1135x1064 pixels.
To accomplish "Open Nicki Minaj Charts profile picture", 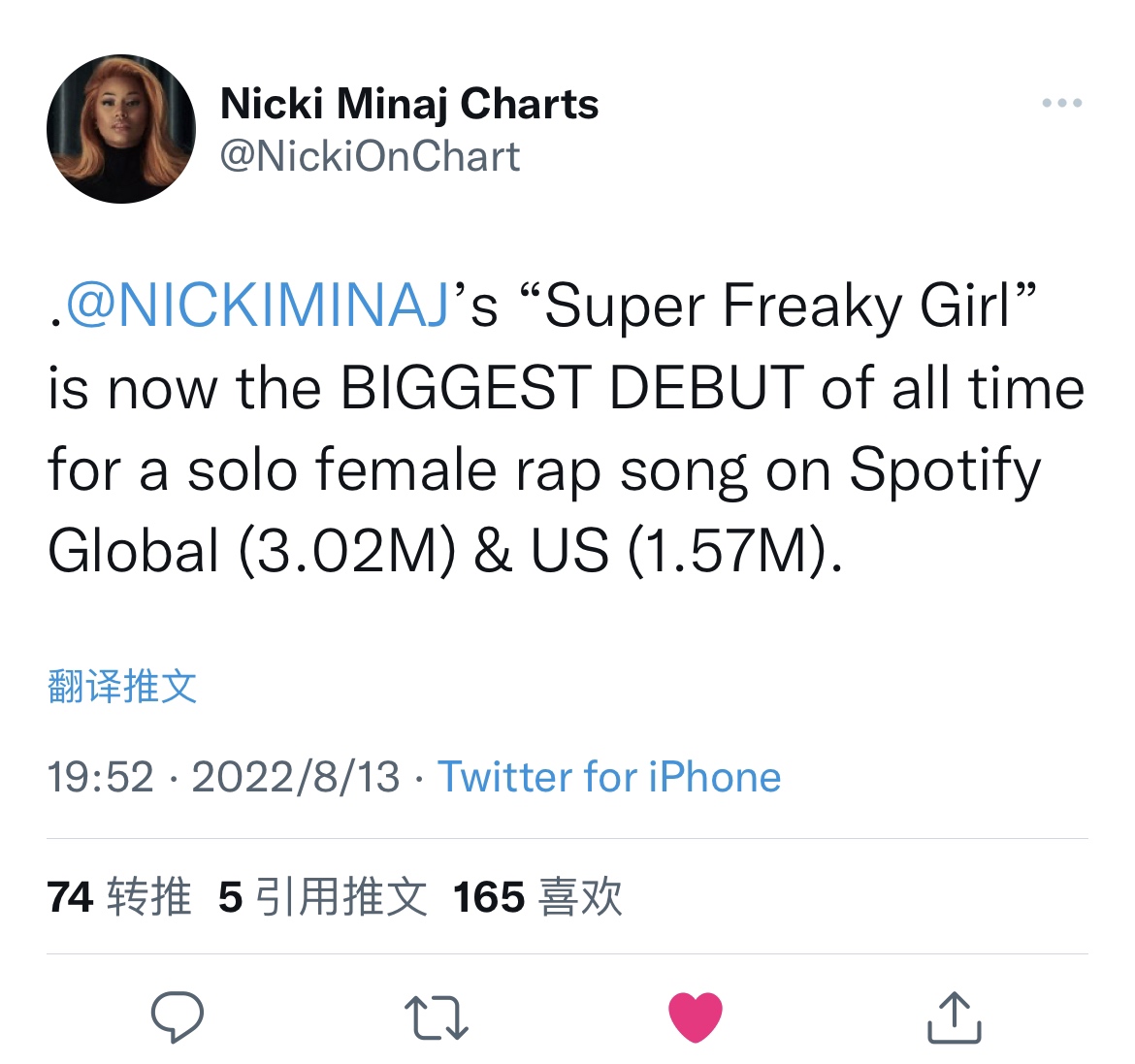I will coord(121,129).
